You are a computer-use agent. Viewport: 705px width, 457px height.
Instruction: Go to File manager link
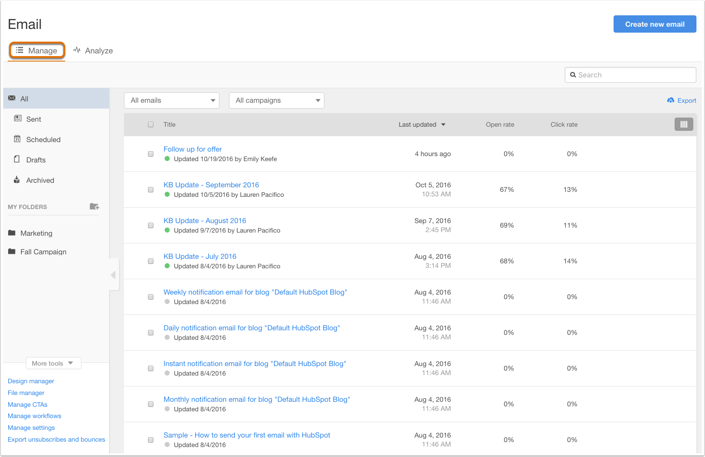tap(26, 393)
